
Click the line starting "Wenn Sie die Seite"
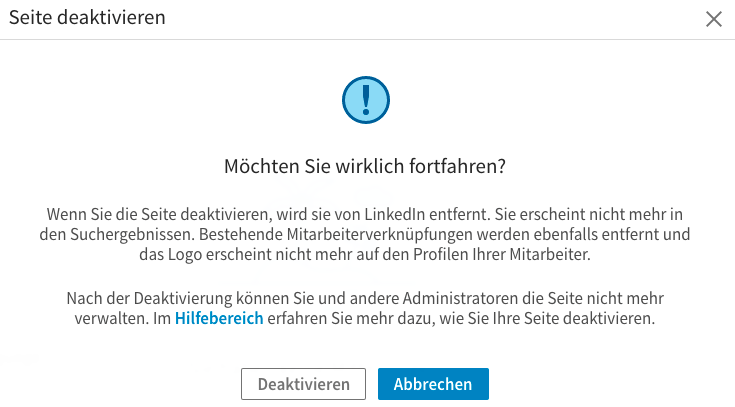[x=366, y=214]
